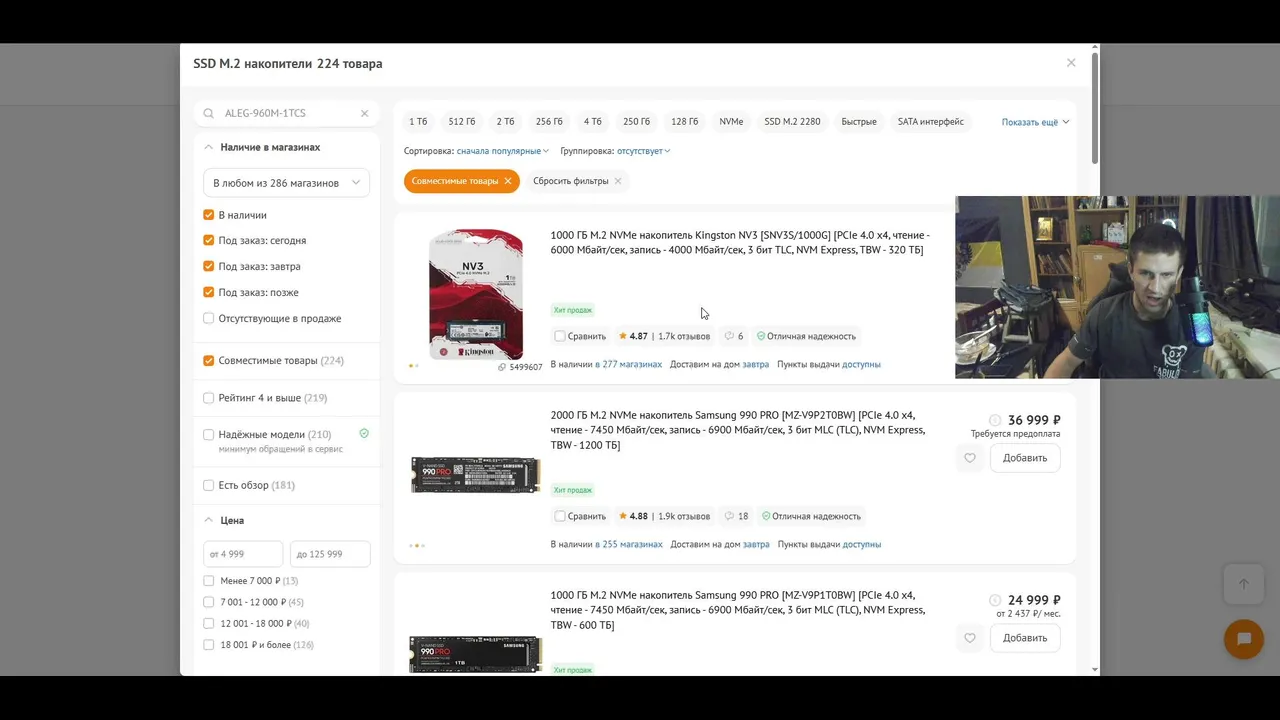Select the 512 Гб quick filter chip
1280x720 pixels.
tap(462, 122)
